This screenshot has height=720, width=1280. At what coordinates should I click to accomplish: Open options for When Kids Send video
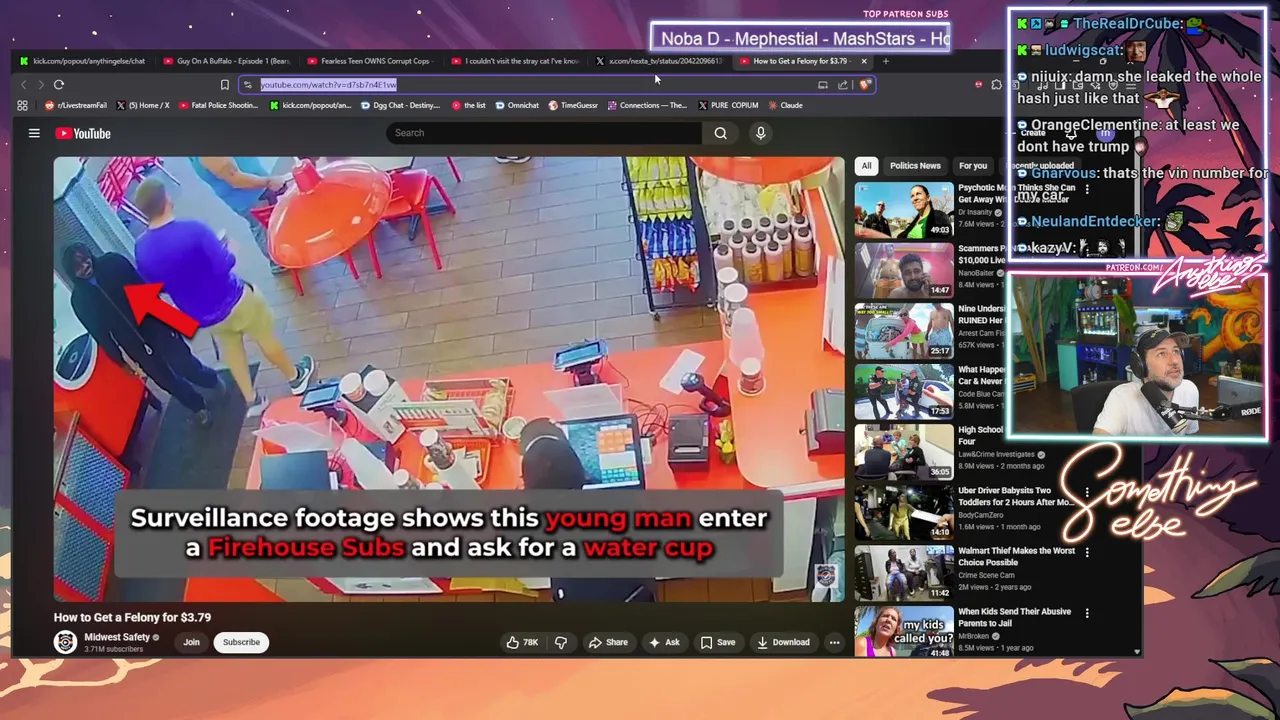pyautogui.click(x=1087, y=613)
